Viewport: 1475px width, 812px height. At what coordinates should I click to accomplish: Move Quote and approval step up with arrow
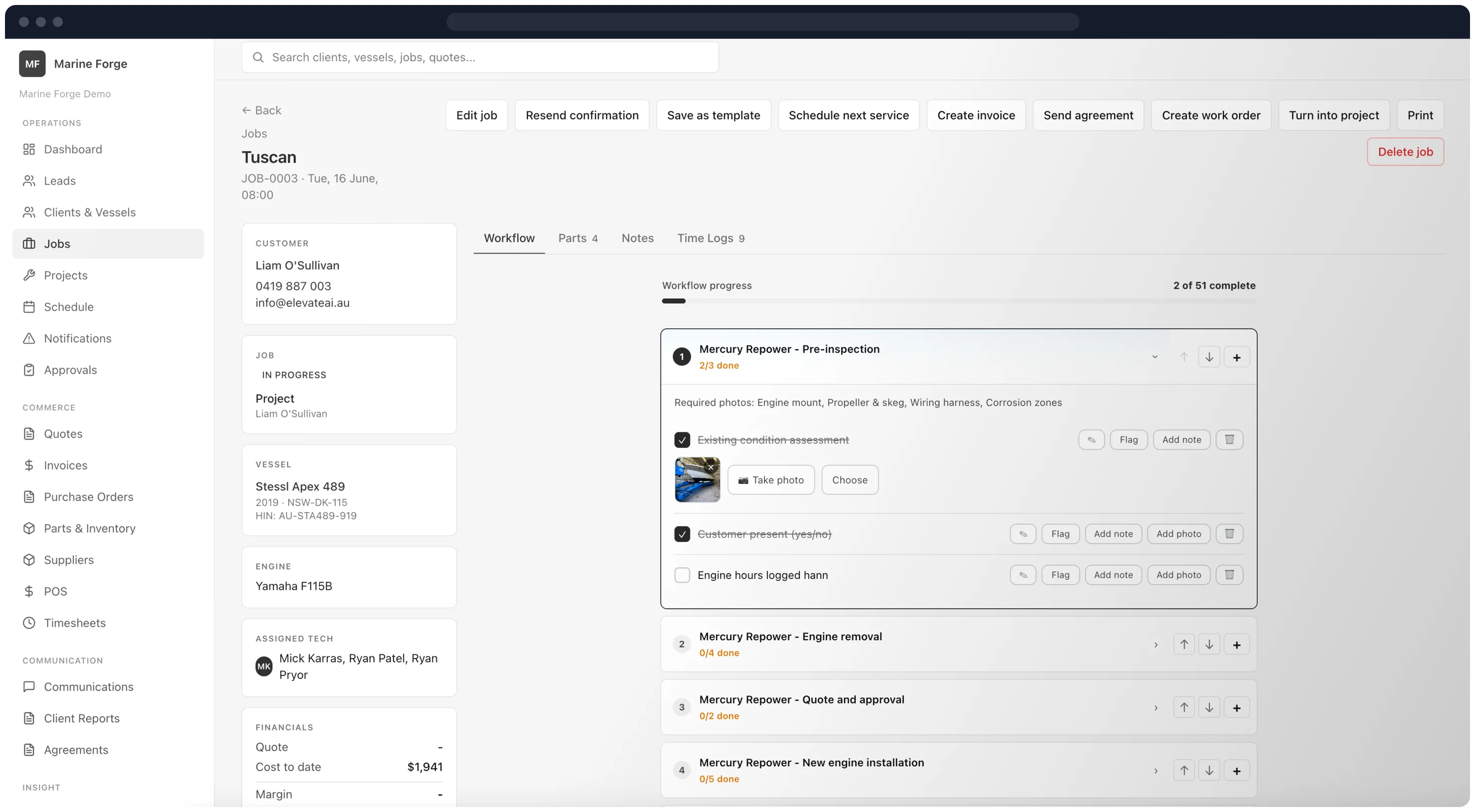pos(1183,707)
